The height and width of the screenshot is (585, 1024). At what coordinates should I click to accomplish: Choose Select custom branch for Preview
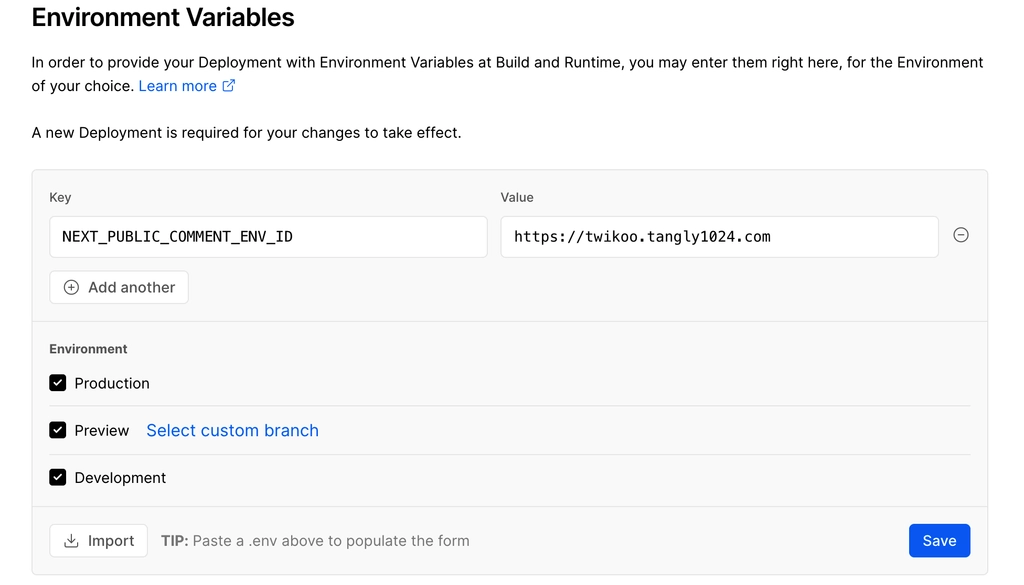pos(232,430)
